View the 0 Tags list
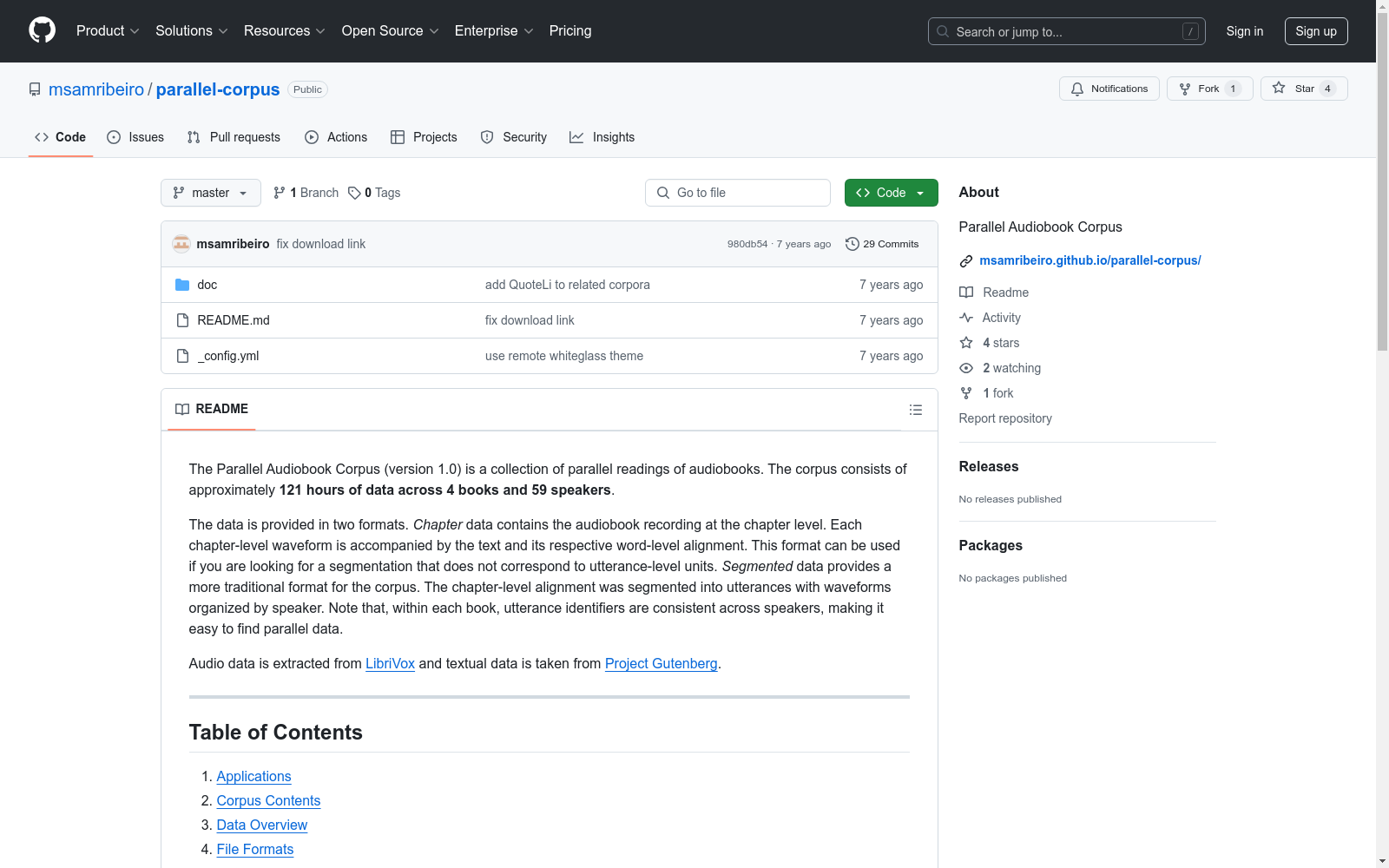Viewport: 1389px width, 868px height. [374, 193]
